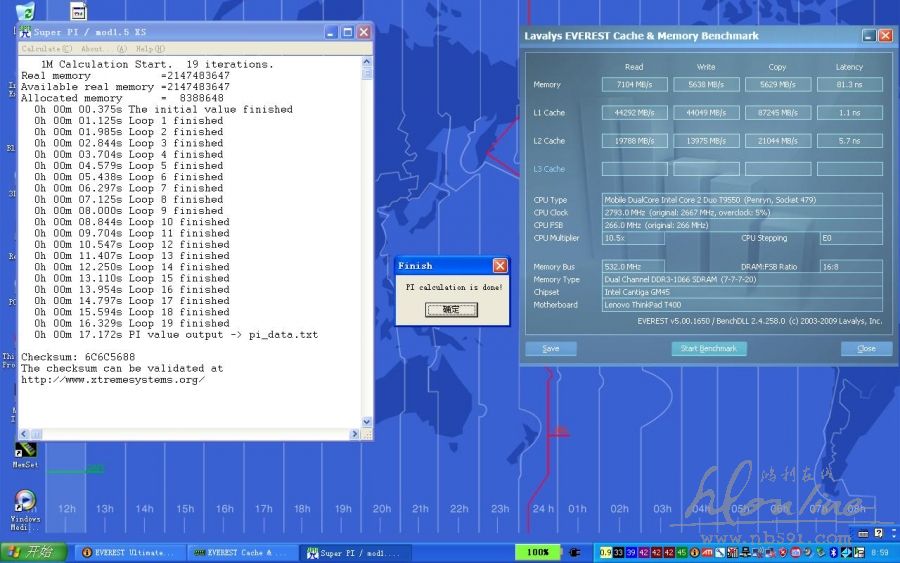Image resolution: width=900 pixels, height=563 pixels.
Task: Click the Close button in EVEREST benchmark
Action: coord(866,348)
